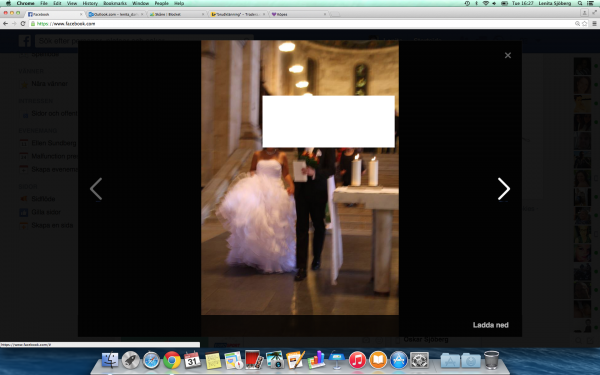Click the wedding photo in the viewer
The image size is (600, 375).
[300, 178]
